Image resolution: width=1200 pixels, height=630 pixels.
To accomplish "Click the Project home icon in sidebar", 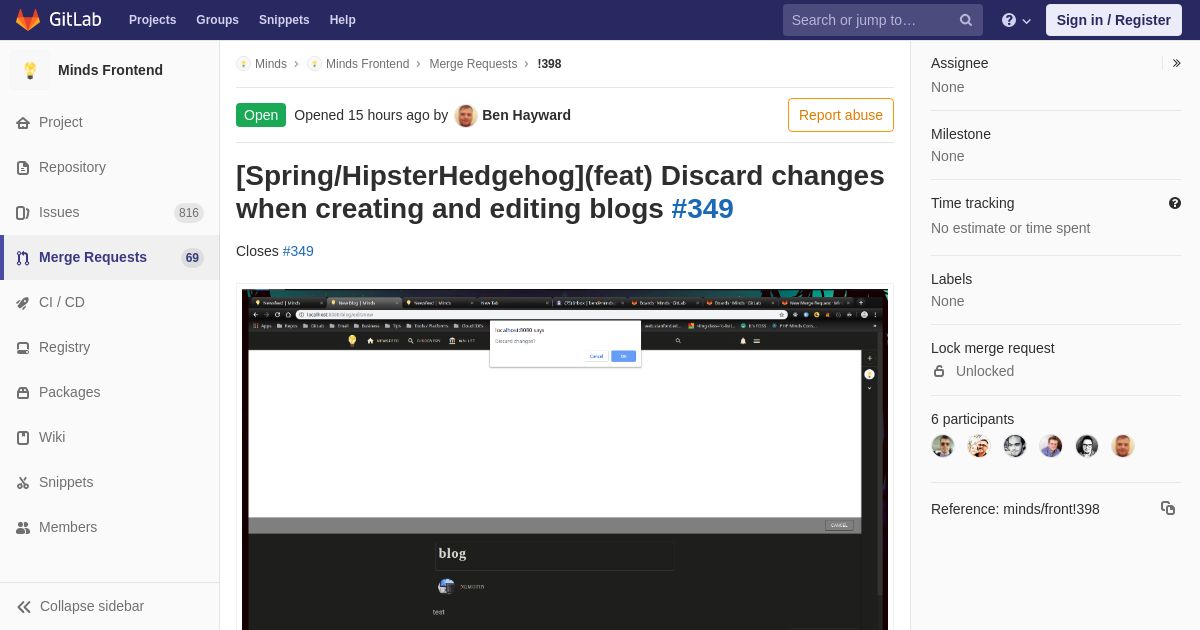I will click(23, 122).
